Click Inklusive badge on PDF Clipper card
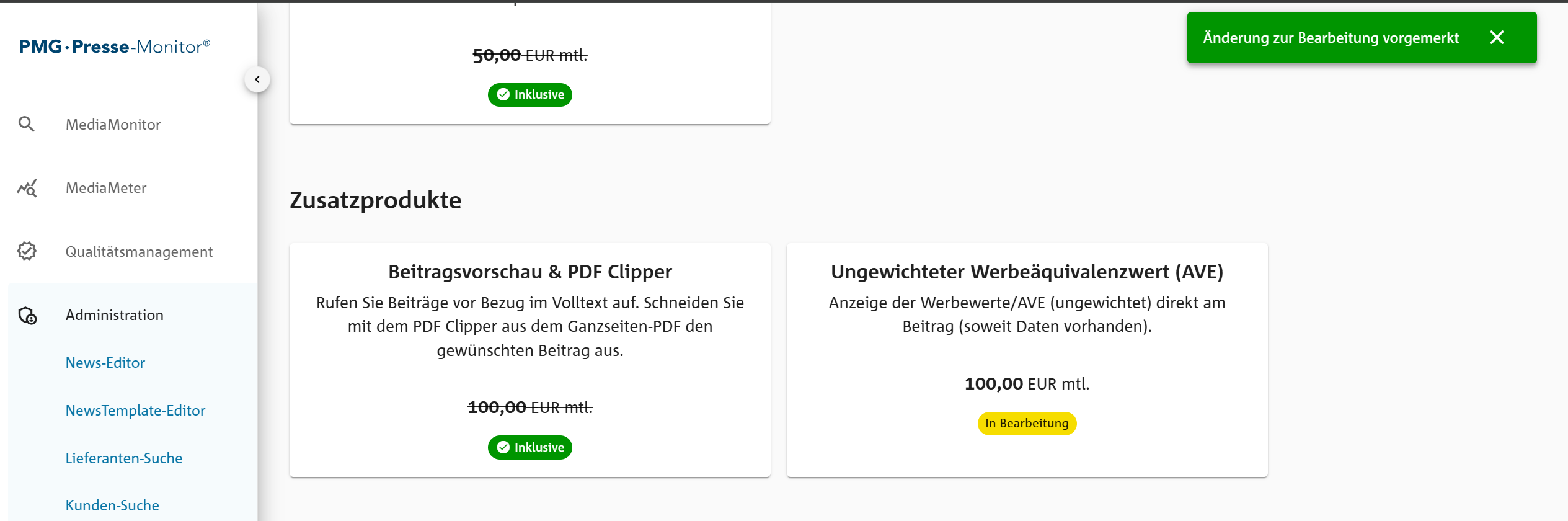 coord(530,447)
